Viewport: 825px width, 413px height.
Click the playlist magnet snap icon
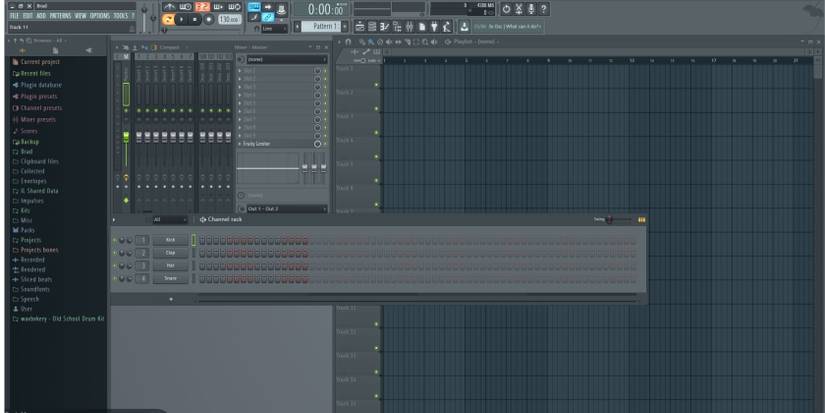[x=347, y=42]
